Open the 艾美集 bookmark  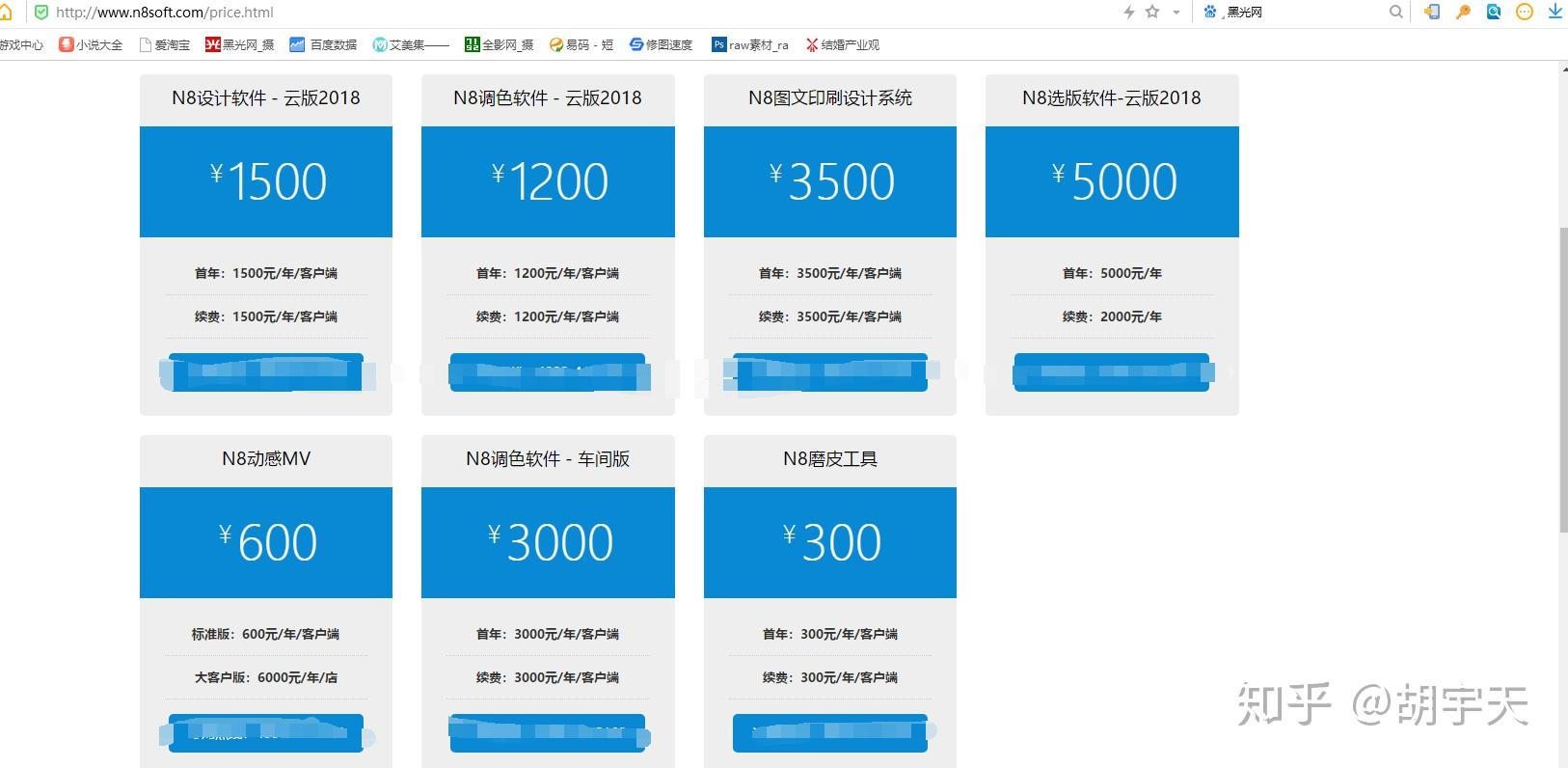(412, 44)
